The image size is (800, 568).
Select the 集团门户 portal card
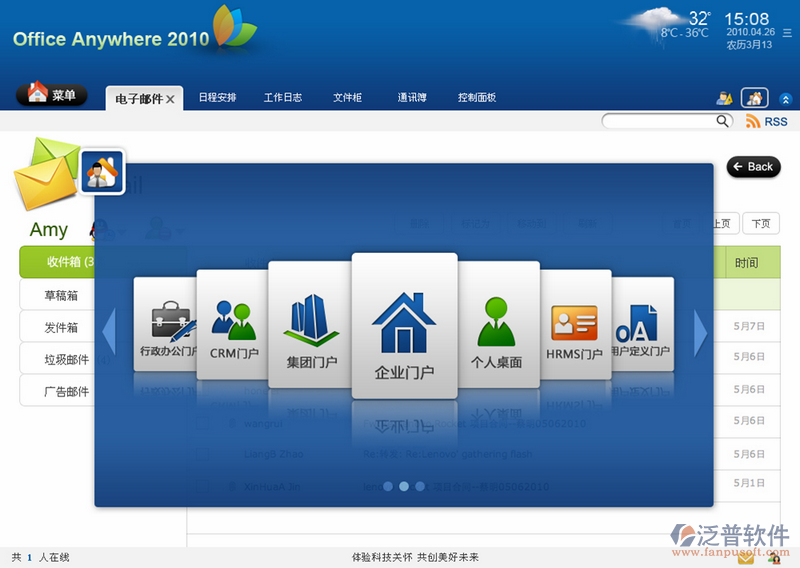pos(310,325)
